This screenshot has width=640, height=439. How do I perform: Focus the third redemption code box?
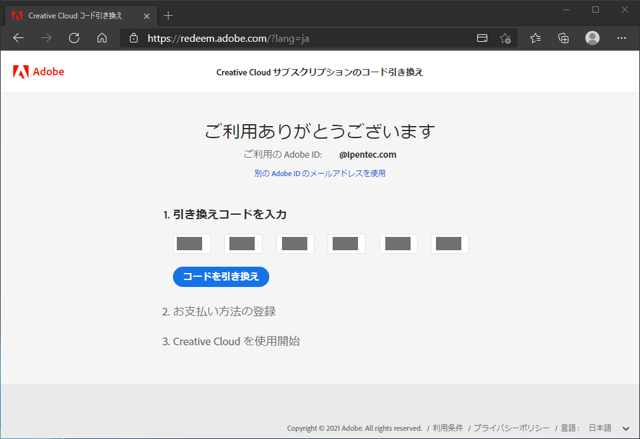(x=295, y=244)
